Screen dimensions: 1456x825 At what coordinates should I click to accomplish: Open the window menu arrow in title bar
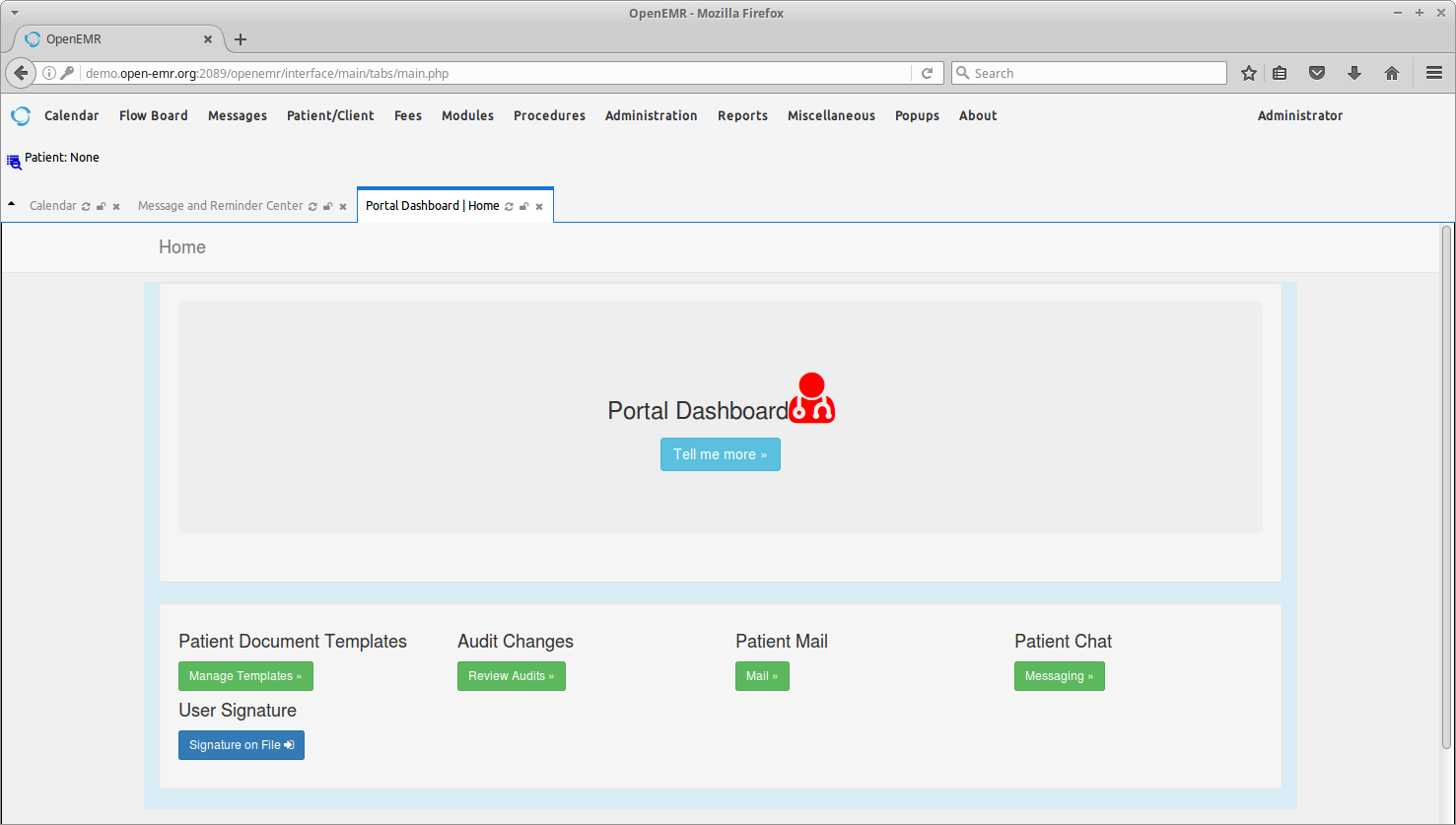[14, 13]
